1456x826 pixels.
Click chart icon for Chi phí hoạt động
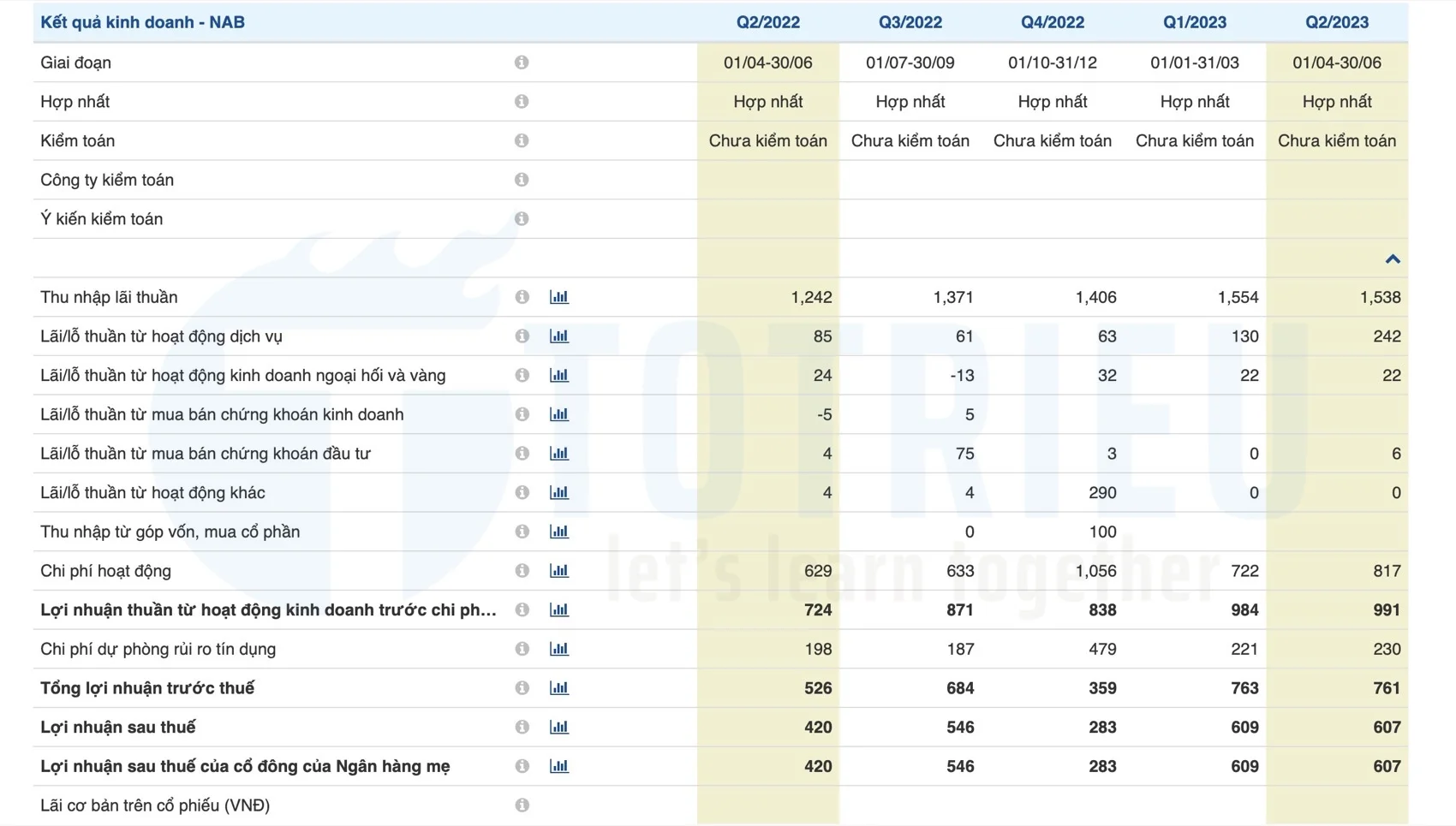point(559,571)
